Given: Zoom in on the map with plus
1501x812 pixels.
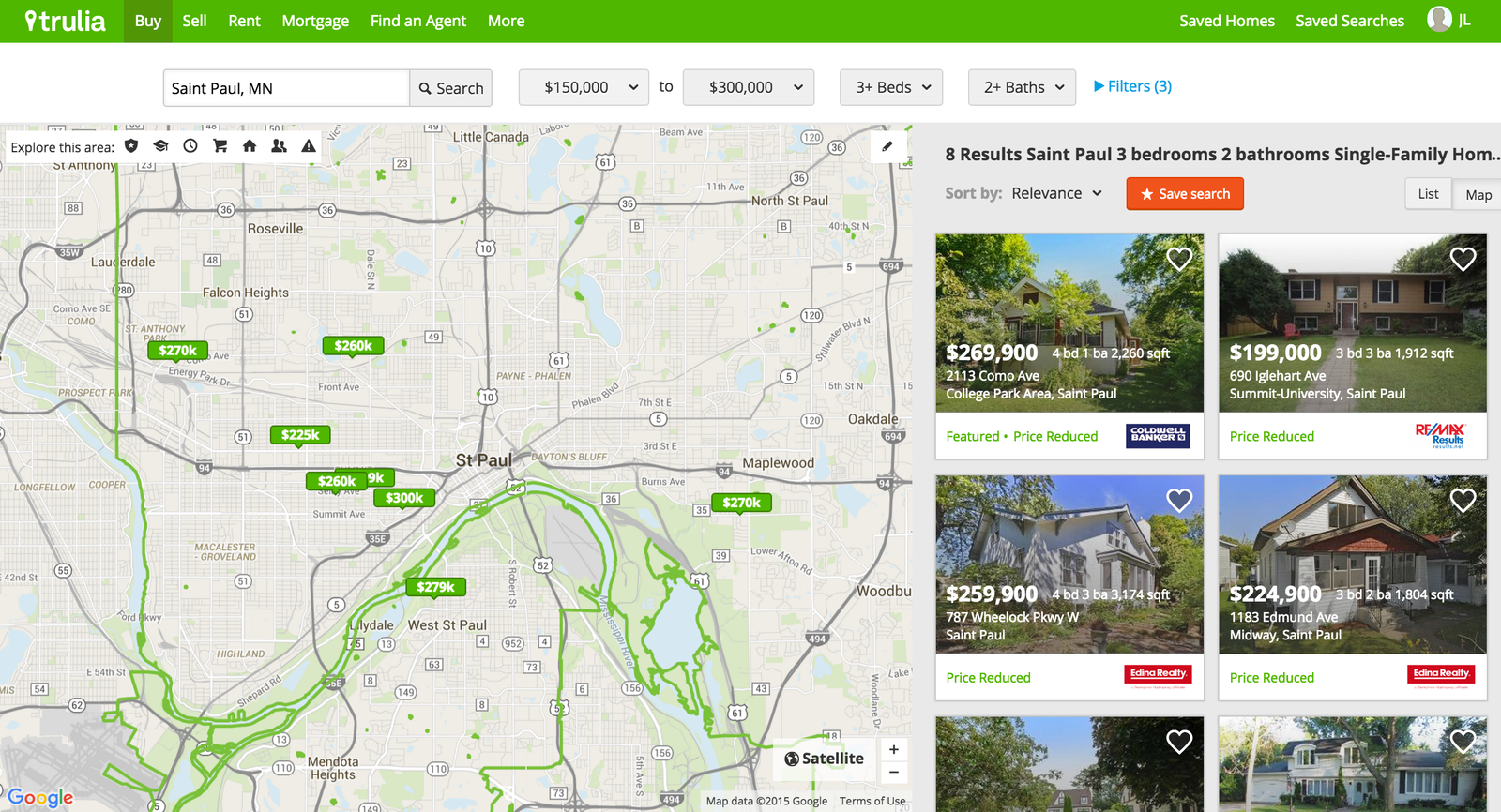Looking at the screenshot, I should 894,749.
